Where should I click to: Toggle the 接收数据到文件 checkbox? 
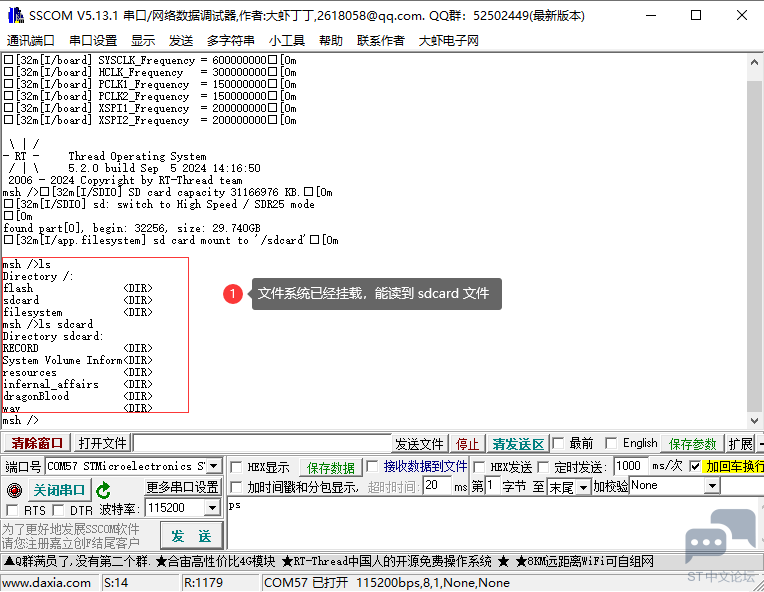tap(372, 467)
